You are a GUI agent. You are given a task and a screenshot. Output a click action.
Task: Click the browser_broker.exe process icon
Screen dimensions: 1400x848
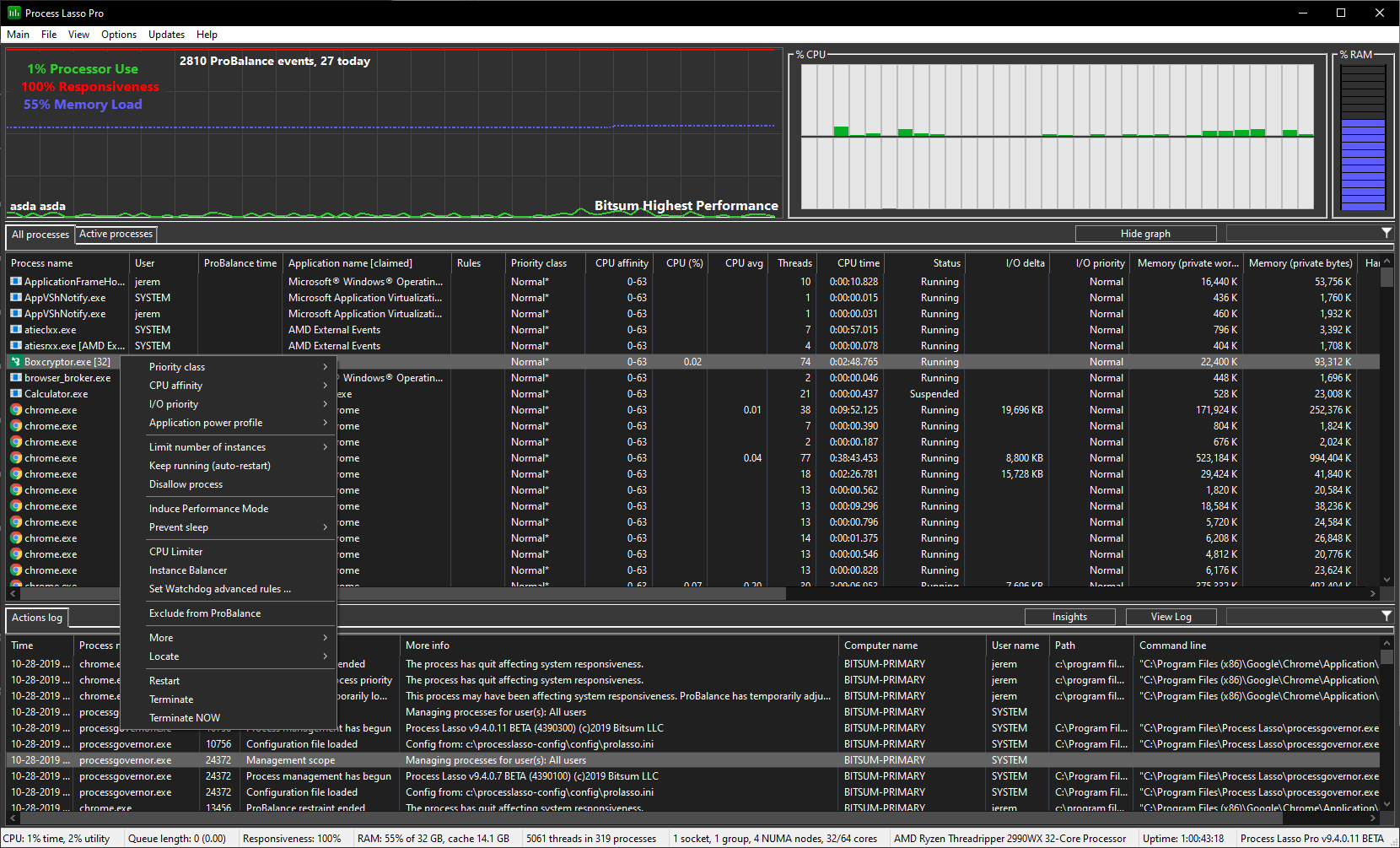click(16, 378)
